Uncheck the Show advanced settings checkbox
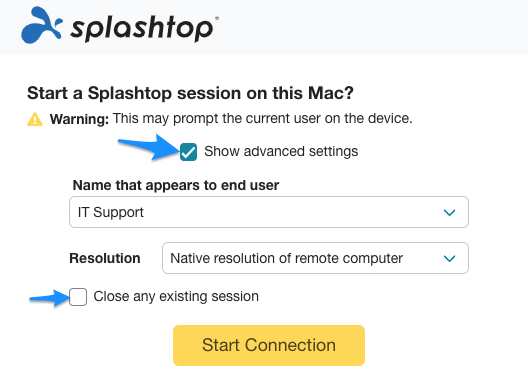528x369 pixels. pos(188,152)
